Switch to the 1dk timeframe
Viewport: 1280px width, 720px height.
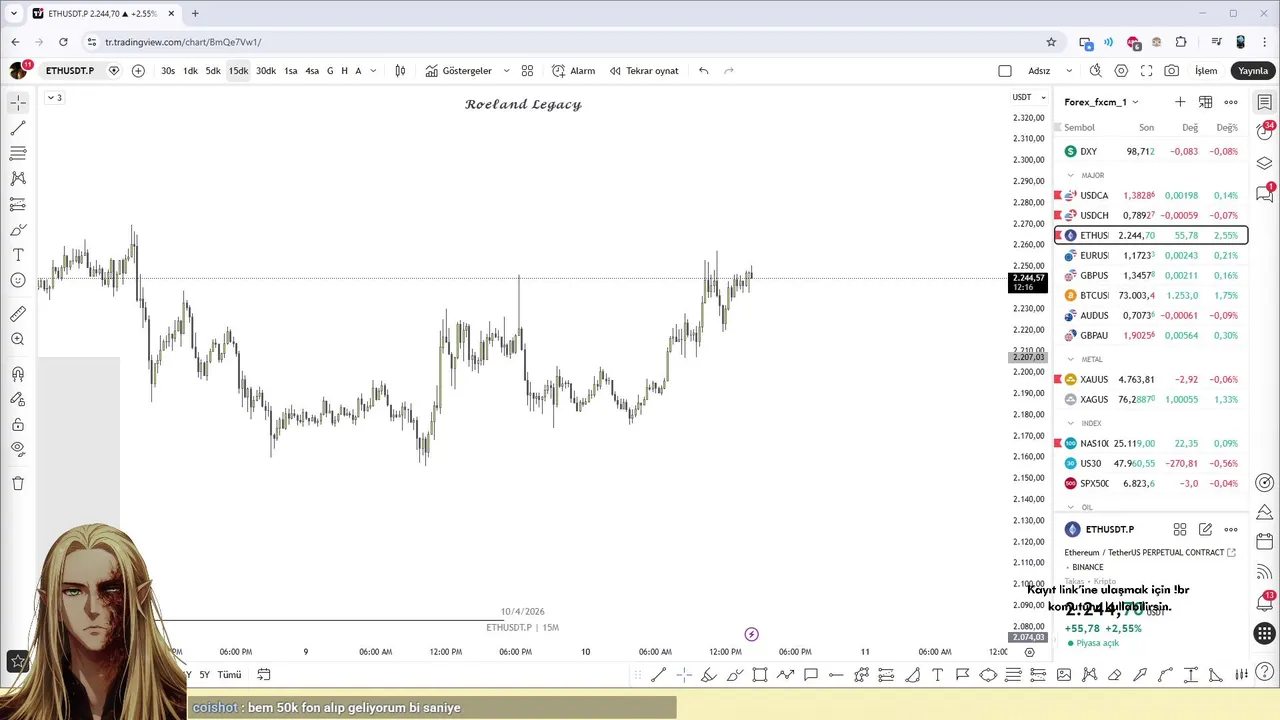190,71
